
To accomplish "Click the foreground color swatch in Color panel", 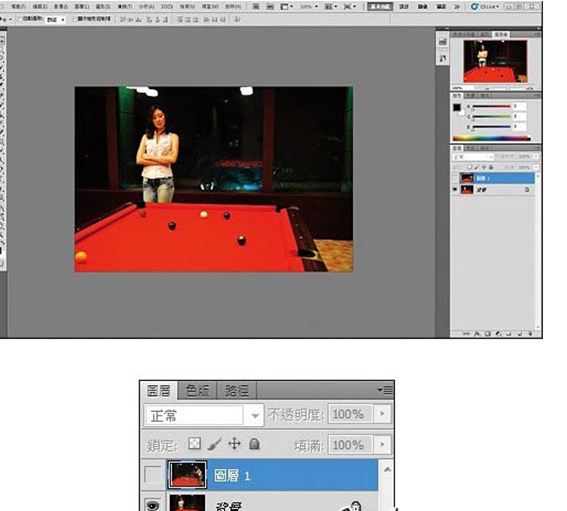I will (457, 107).
